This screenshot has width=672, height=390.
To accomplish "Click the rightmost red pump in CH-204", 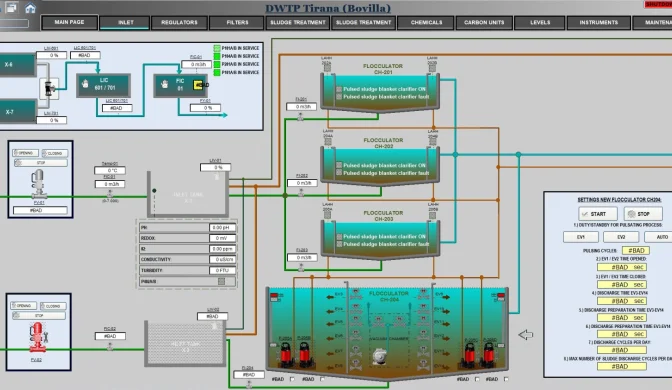I will [489, 354].
